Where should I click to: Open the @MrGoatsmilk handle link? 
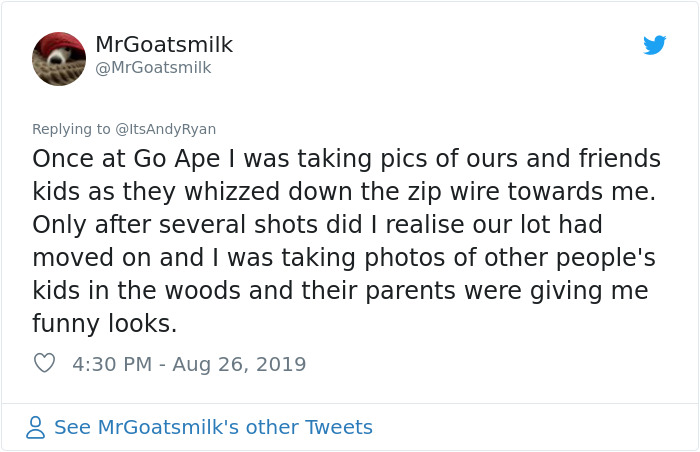point(153,68)
